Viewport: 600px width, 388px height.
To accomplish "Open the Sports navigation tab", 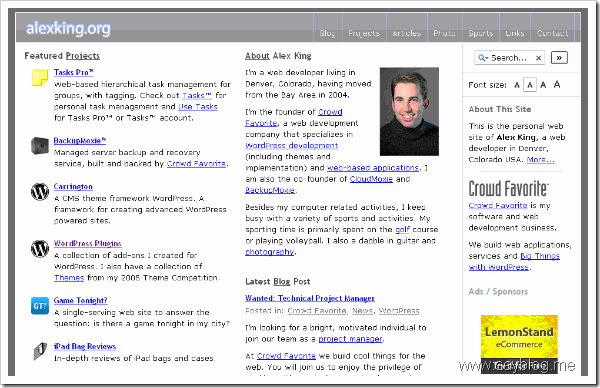I will click(x=481, y=33).
